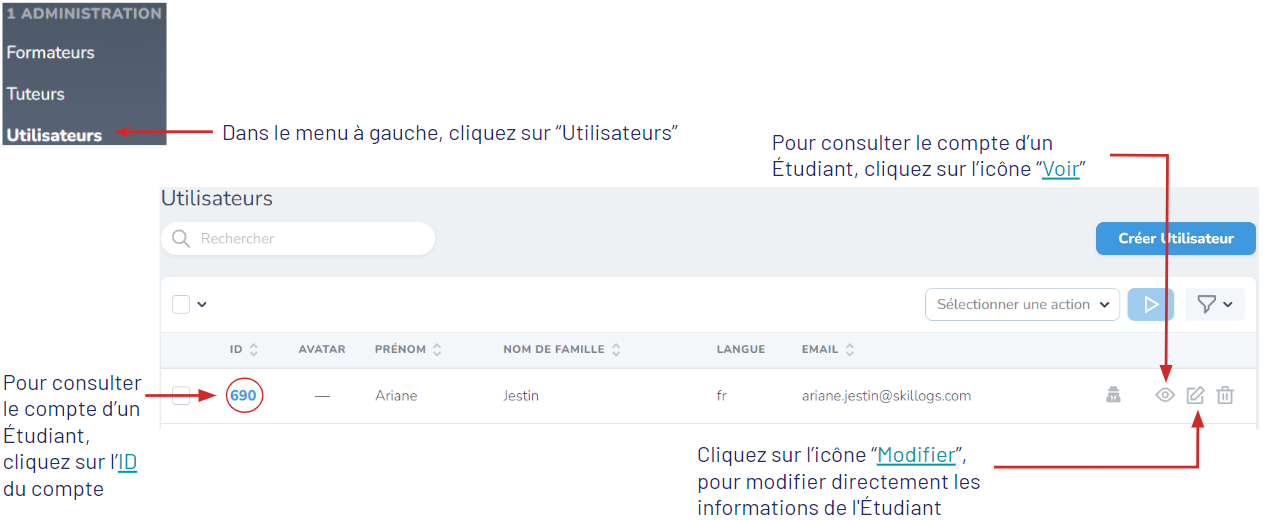
Task: Click the first name cell "Ariane"
Action: coord(396,395)
